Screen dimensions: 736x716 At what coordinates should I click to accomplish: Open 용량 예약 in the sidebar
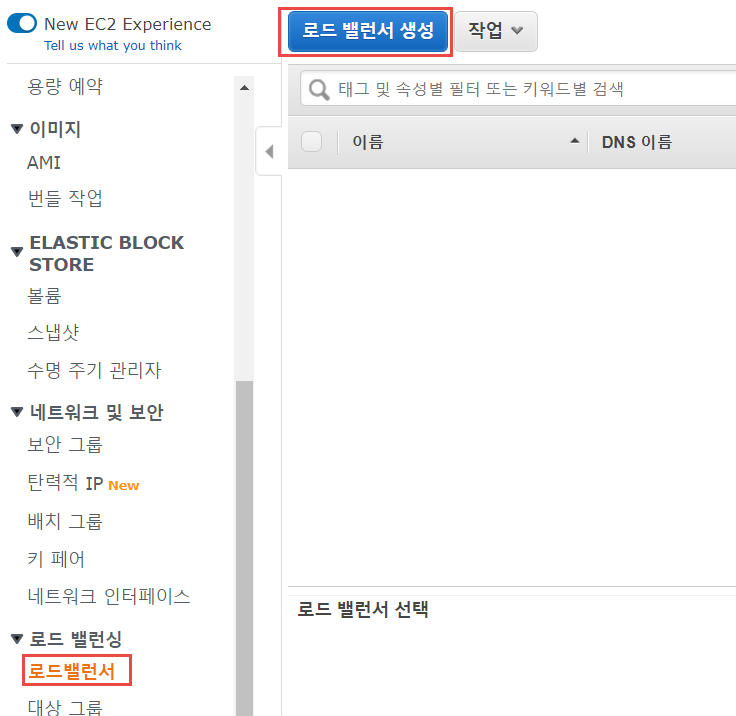65,86
